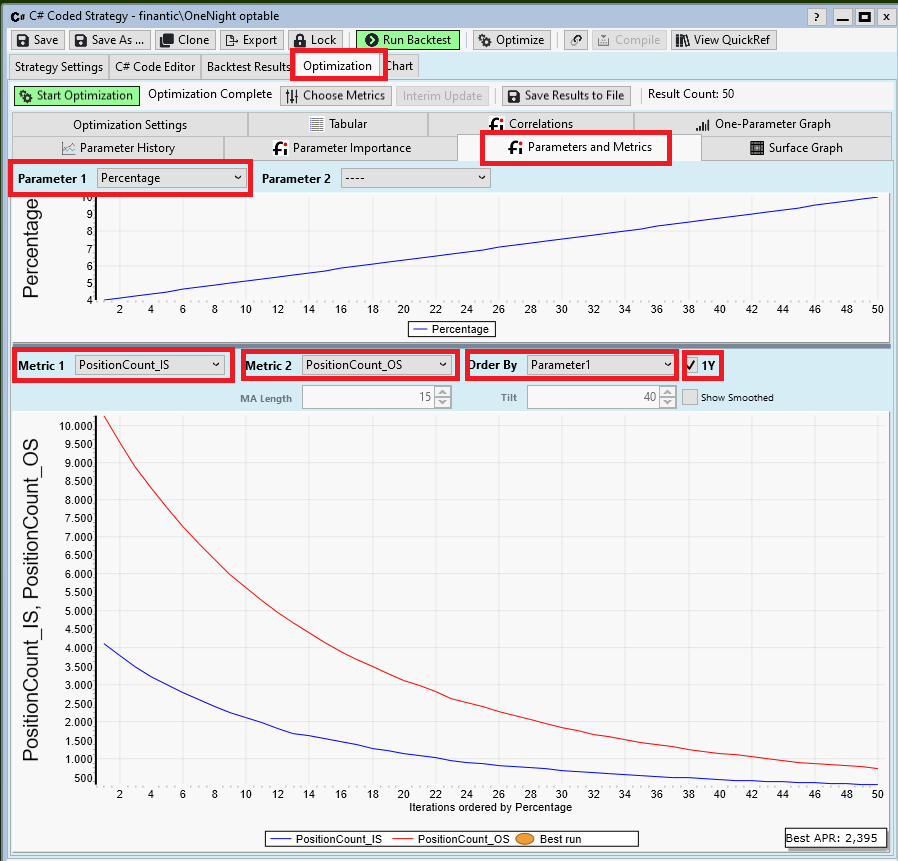The image size is (898, 861).
Task: Open the Order By dropdown
Action: click(x=600, y=365)
